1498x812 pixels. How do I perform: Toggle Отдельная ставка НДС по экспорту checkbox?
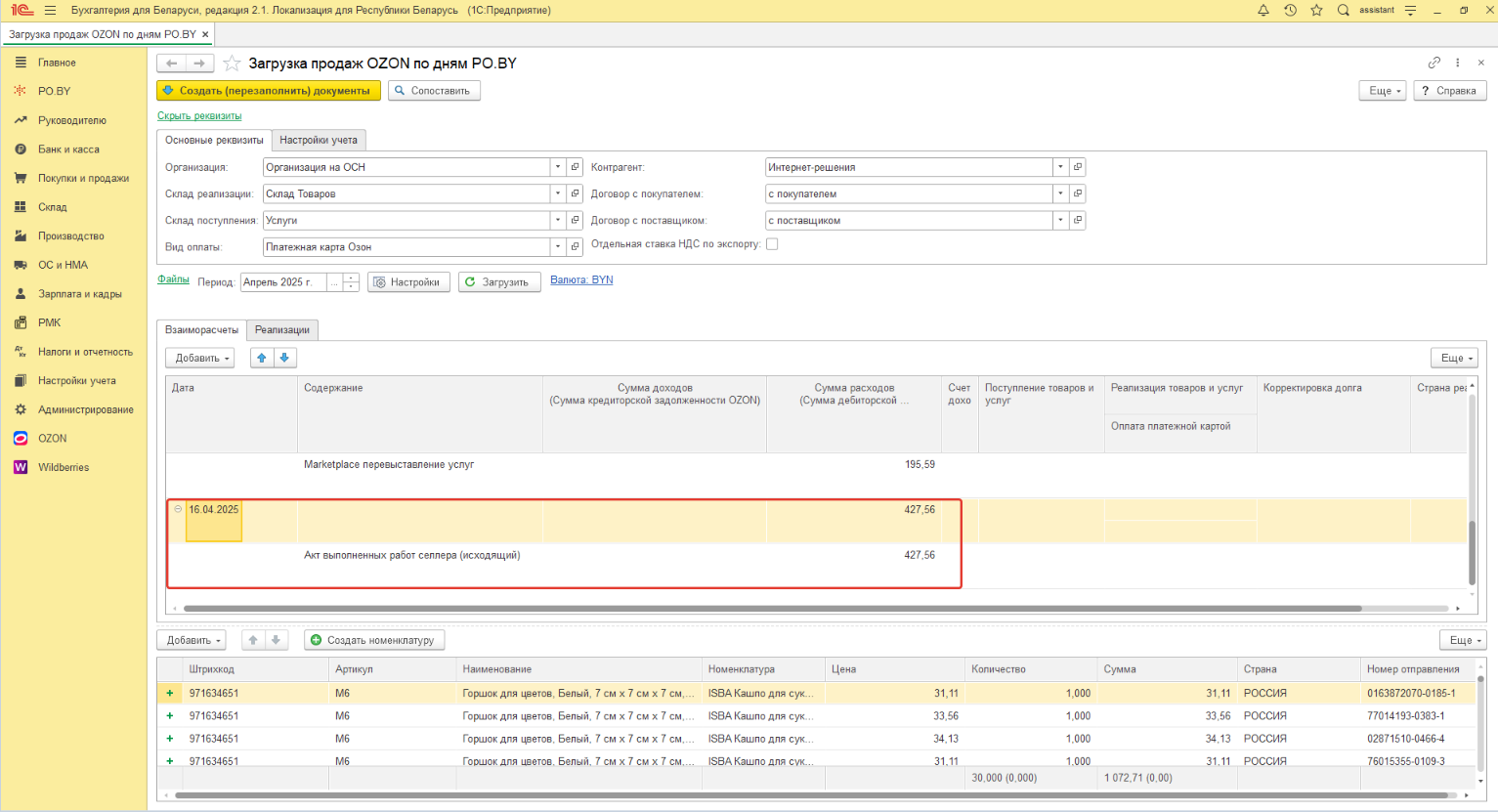(x=772, y=244)
